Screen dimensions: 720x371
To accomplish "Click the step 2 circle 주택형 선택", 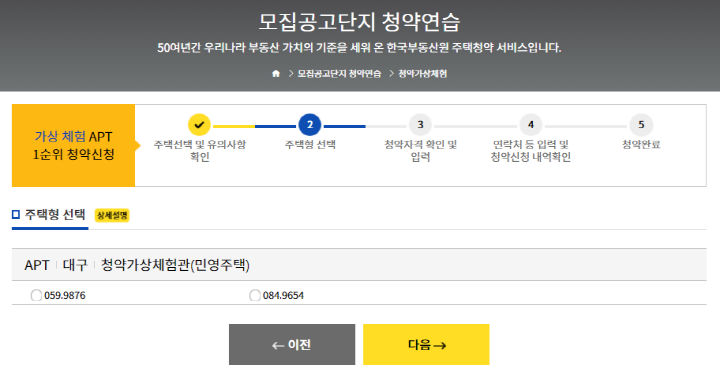I will [x=310, y=124].
